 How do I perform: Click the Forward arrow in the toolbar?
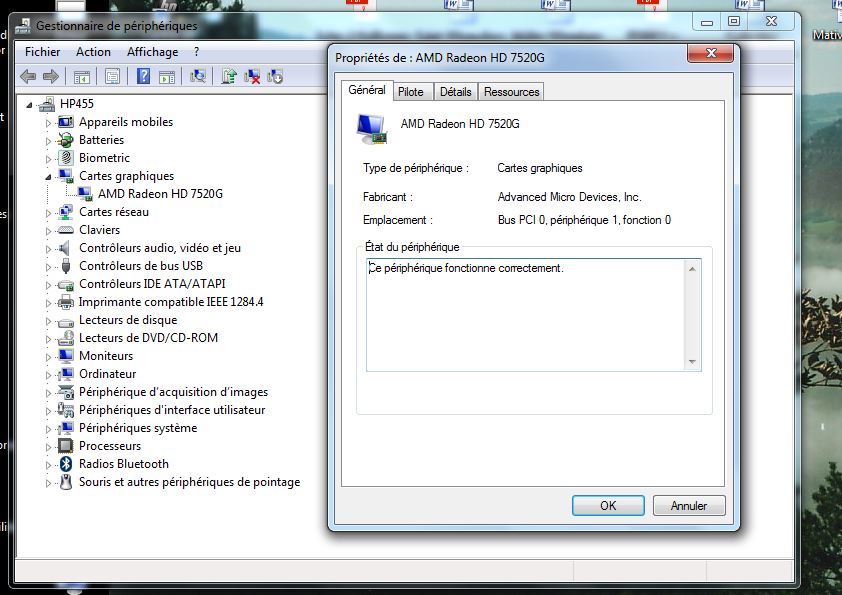(x=50, y=76)
